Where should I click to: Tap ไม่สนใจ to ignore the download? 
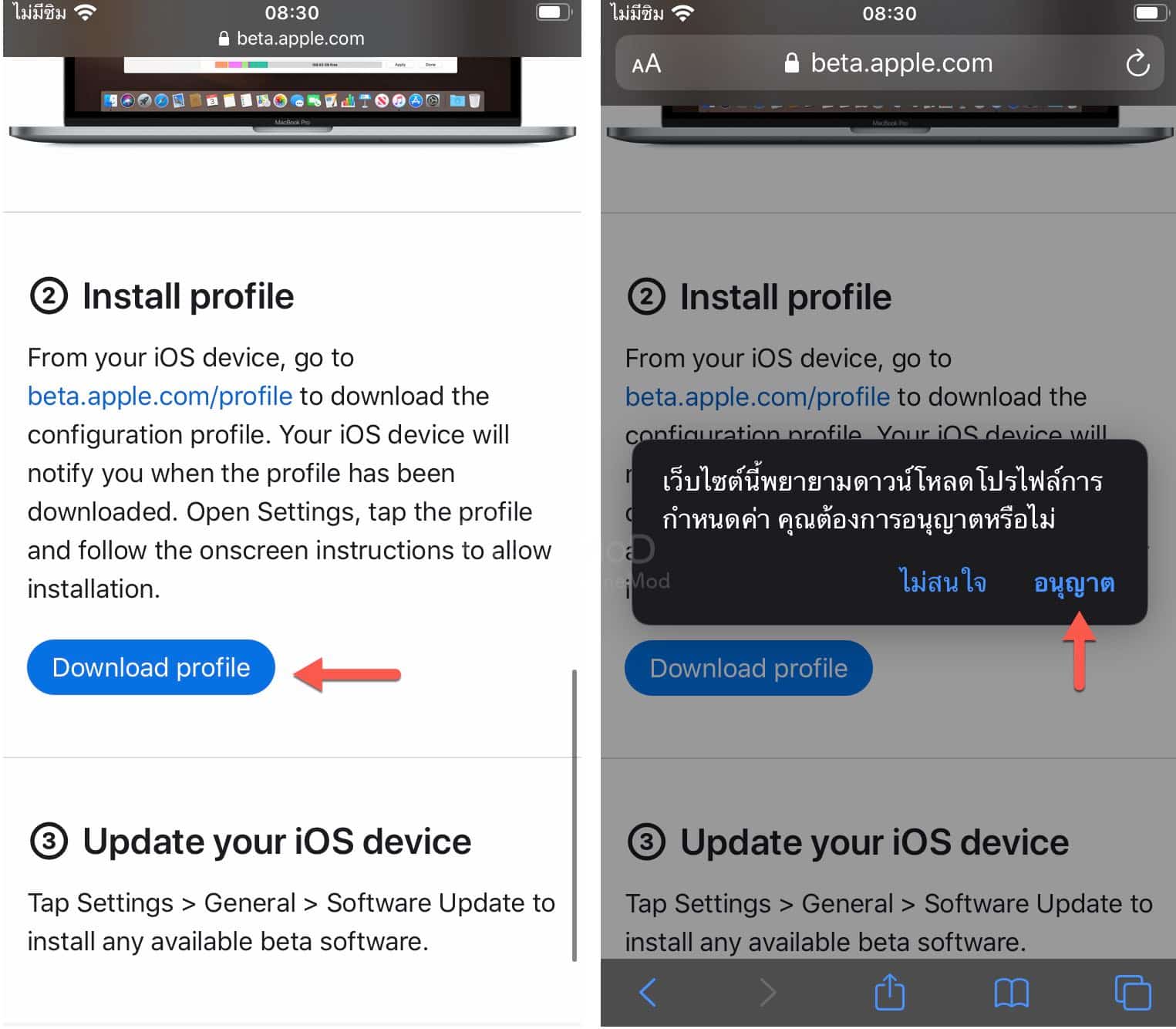click(944, 581)
